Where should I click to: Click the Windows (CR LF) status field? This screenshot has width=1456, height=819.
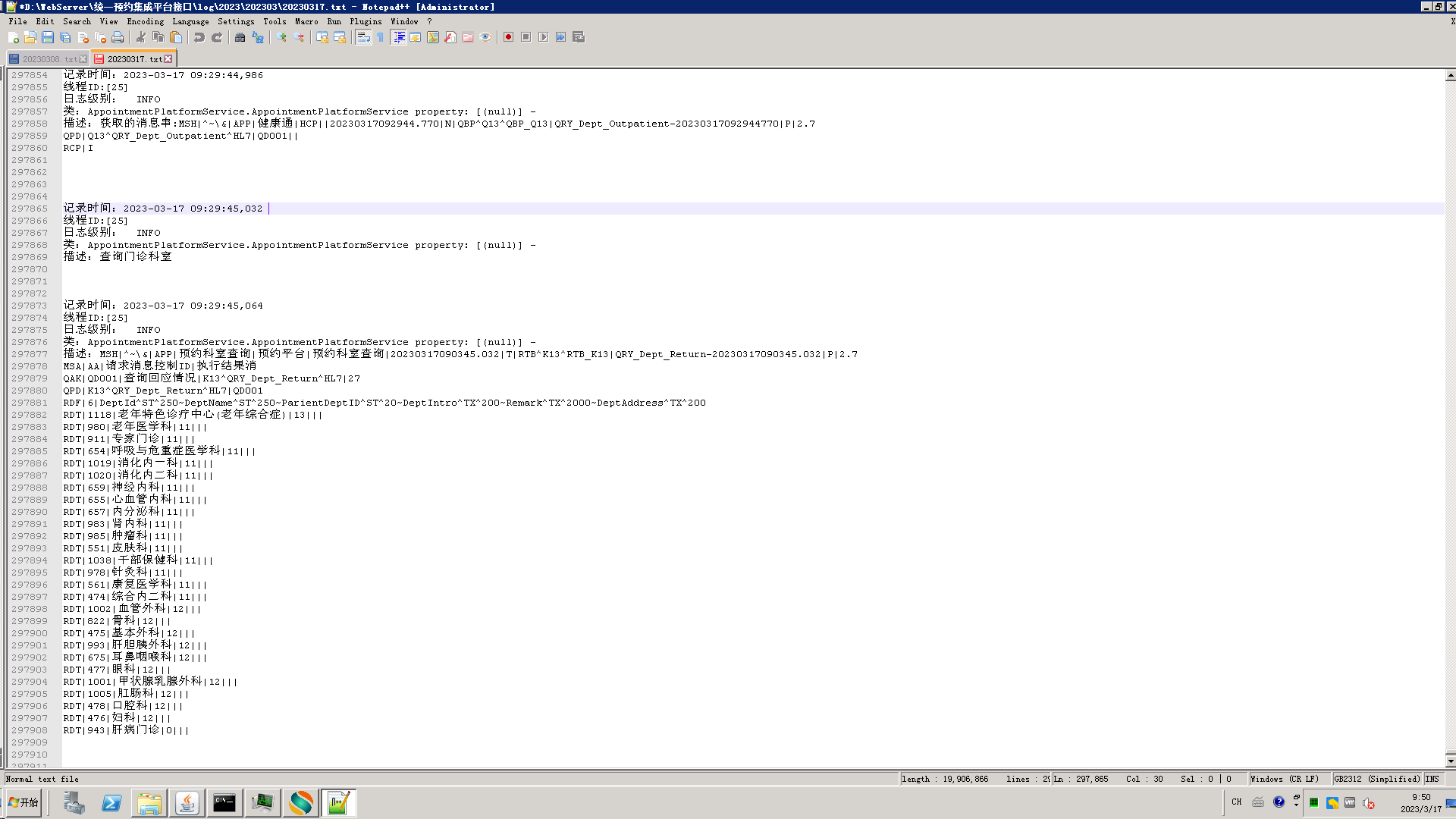[1284, 779]
